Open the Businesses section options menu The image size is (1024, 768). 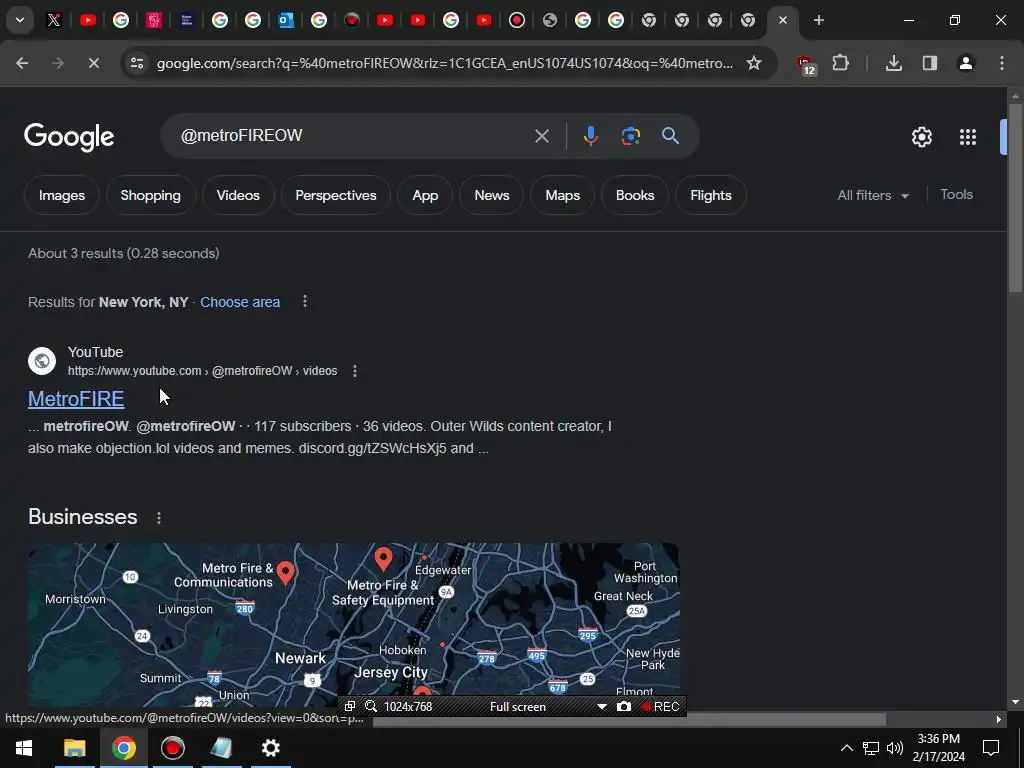click(x=159, y=518)
